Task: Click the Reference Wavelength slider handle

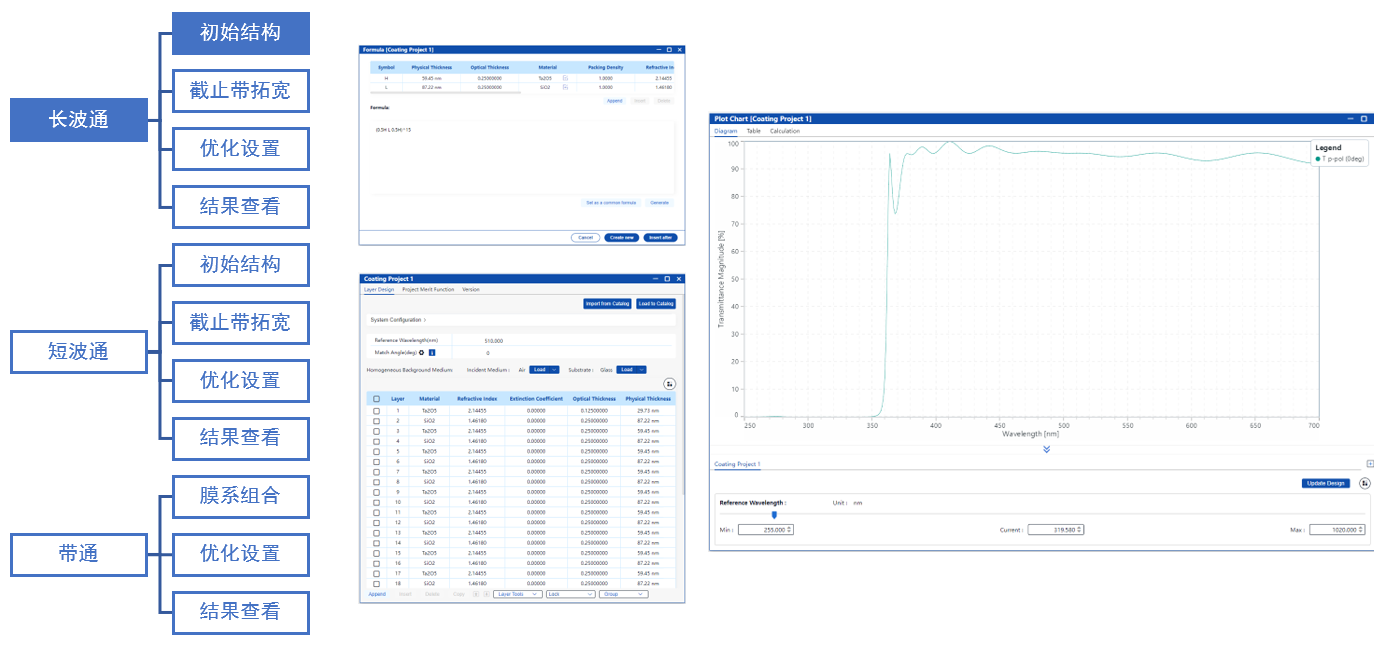Action: (774, 515)
